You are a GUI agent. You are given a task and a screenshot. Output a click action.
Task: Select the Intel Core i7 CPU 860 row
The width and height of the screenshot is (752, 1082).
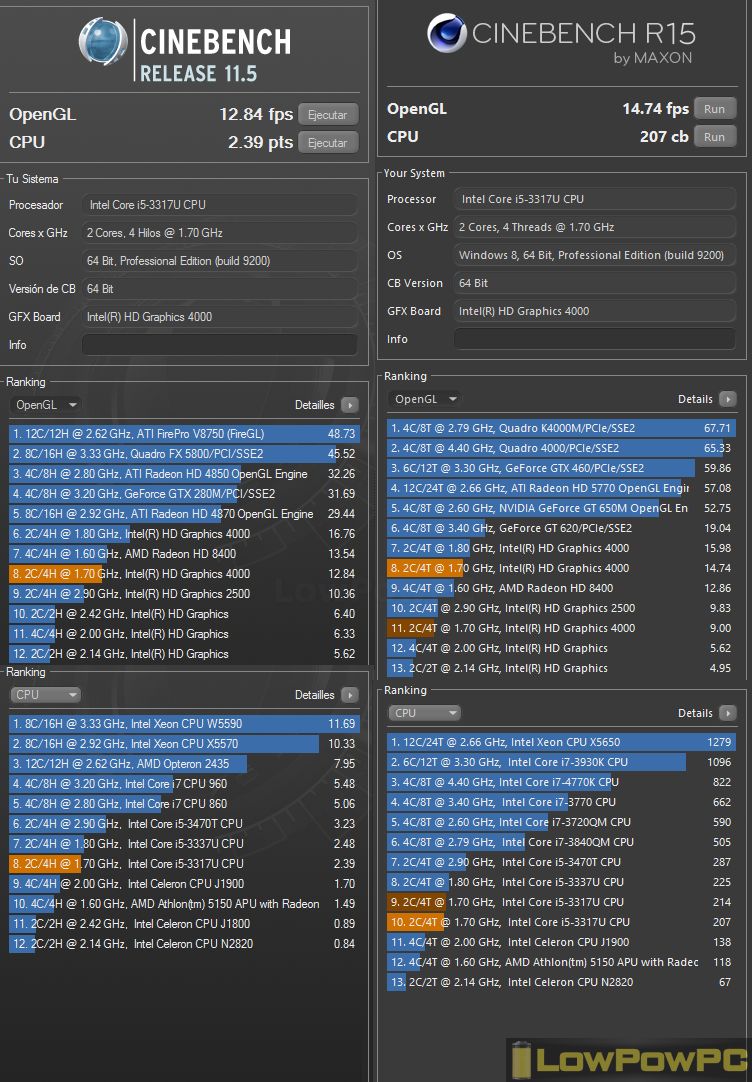pos(184,804)
